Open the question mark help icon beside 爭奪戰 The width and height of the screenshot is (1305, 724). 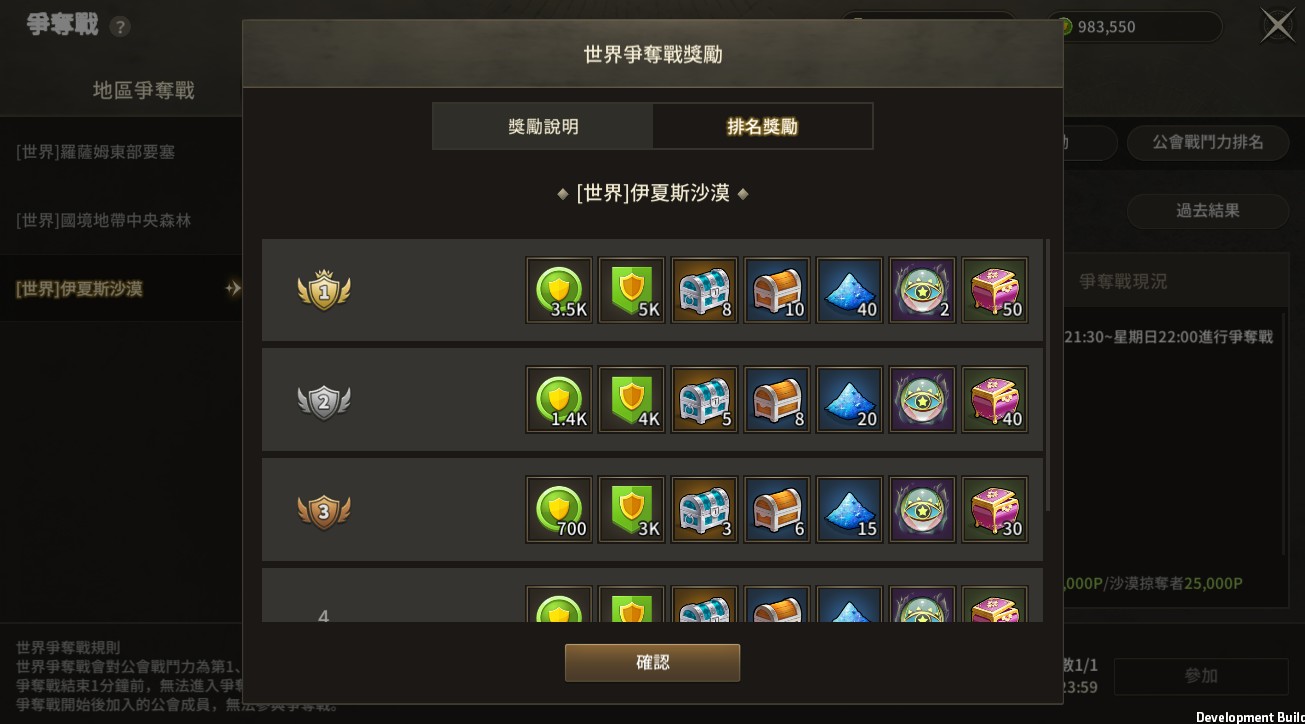(x=120, y=27)
